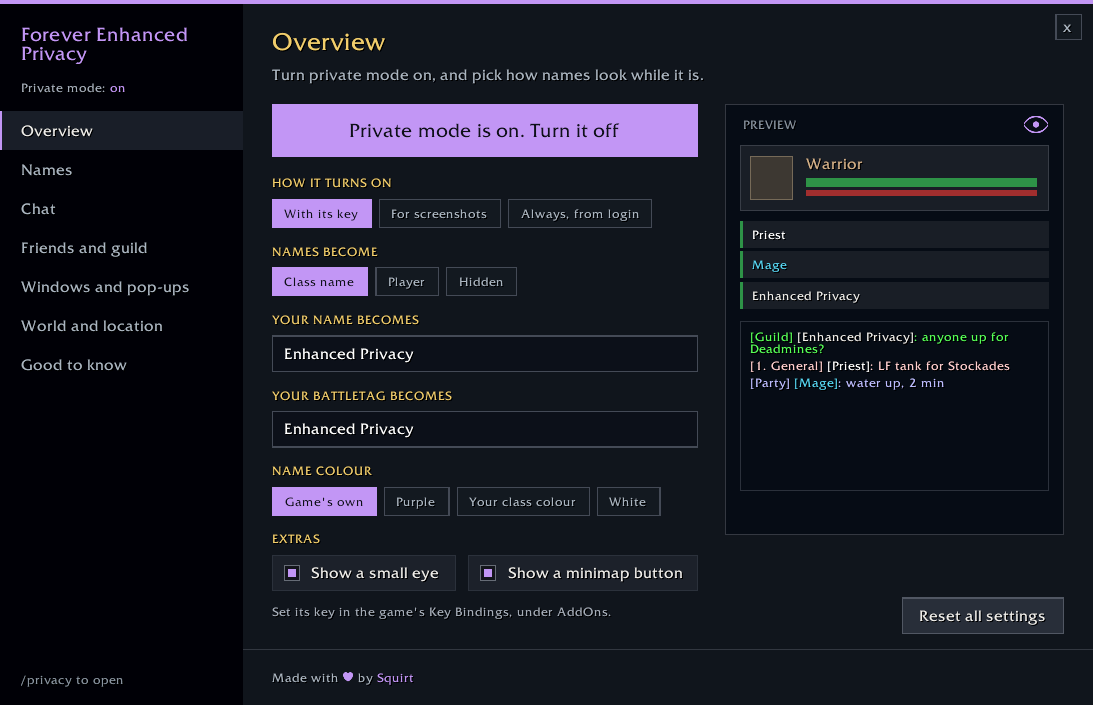Open Windows and pop-ups settings
Screen dimensions: 1093x705
[121, 287]
